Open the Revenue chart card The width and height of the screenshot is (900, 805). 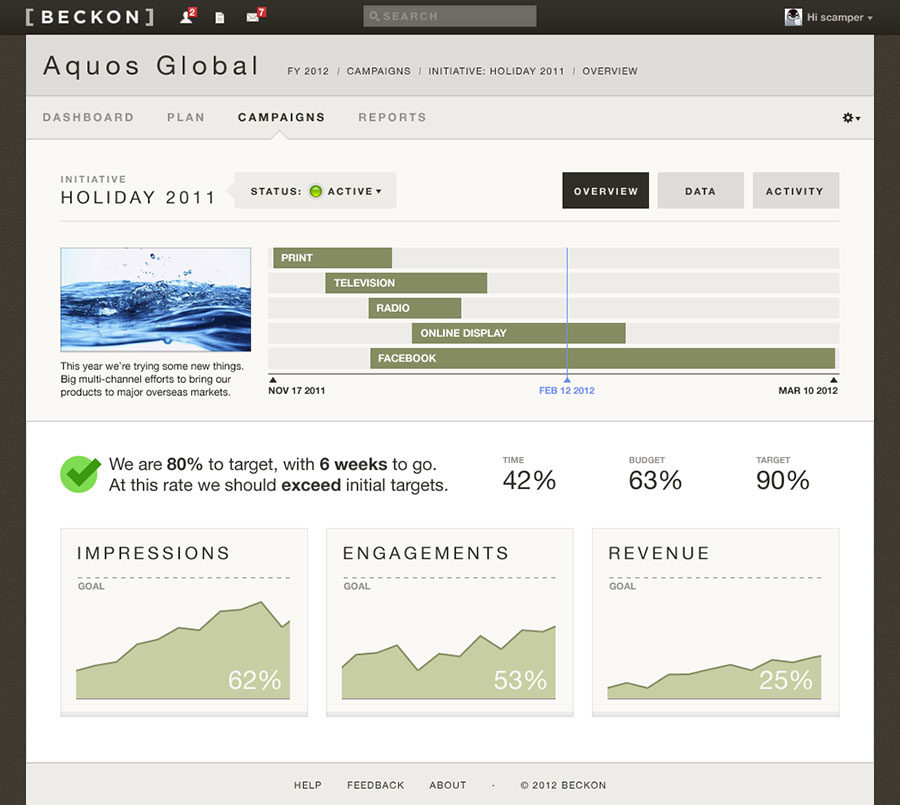715,622
